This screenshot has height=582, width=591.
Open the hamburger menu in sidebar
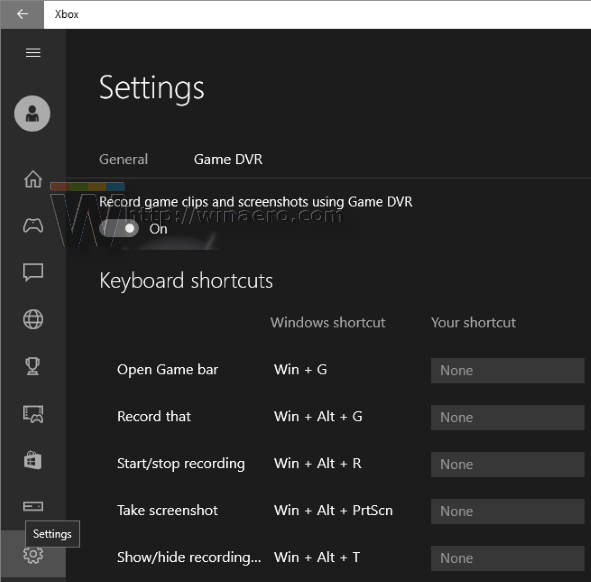[x=33, y=53]
